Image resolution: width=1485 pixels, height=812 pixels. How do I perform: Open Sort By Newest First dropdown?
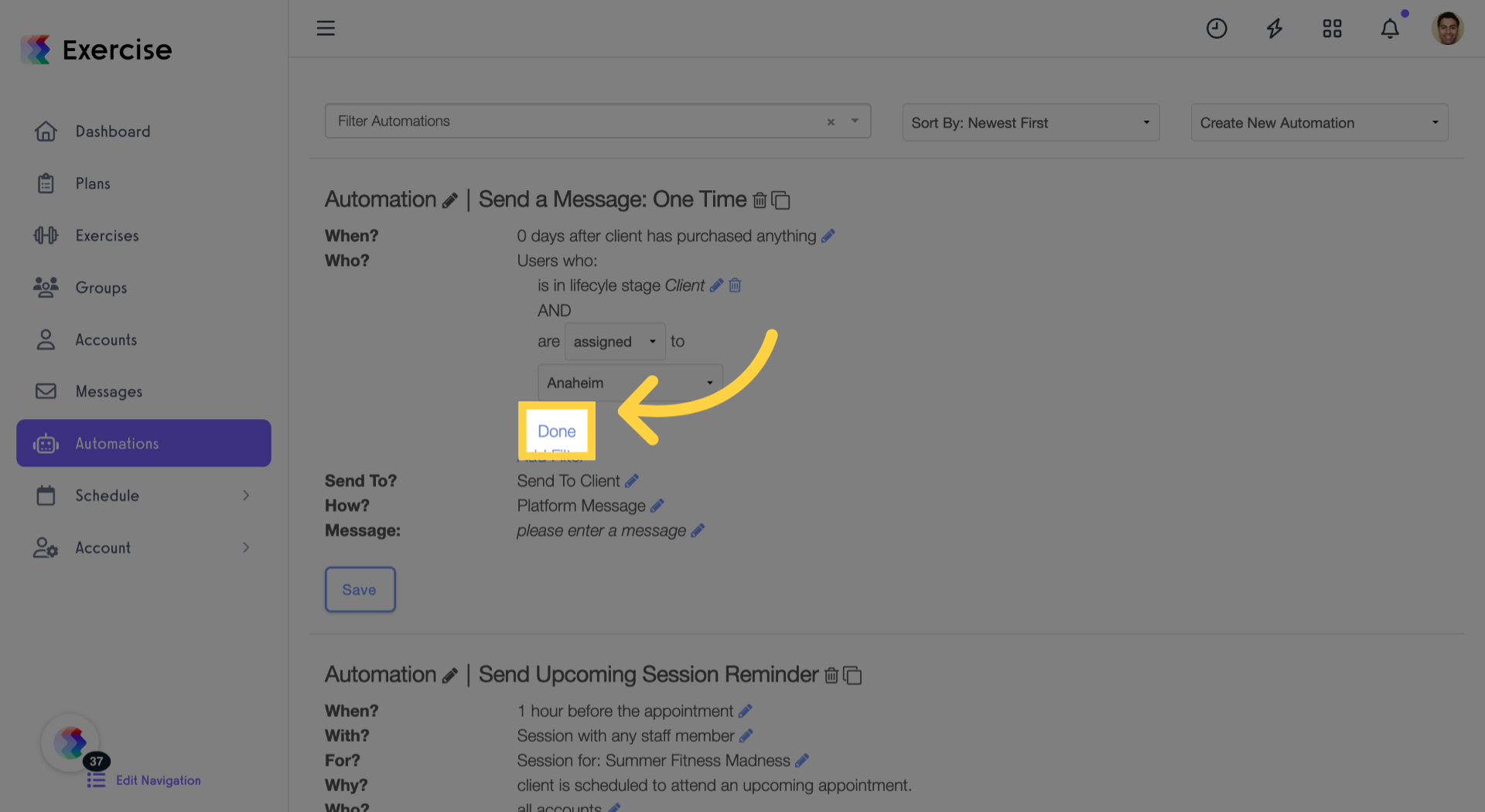tap(1030, 123)
